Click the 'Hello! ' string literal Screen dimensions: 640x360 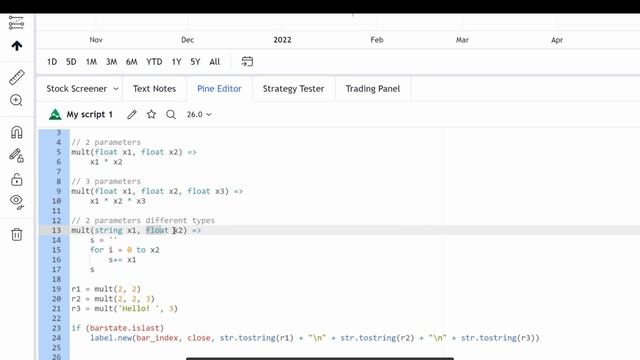(141, 309)
